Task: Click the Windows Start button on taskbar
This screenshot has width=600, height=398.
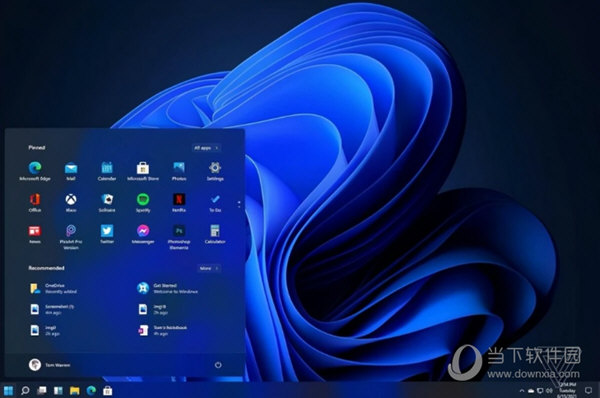Action: 8,390
